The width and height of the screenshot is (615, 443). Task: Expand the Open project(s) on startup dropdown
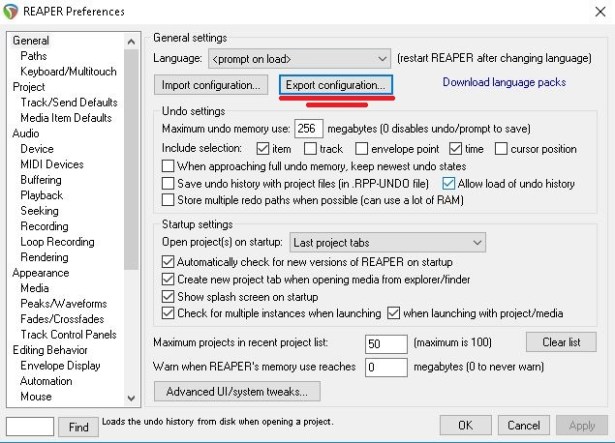point(387,243)
